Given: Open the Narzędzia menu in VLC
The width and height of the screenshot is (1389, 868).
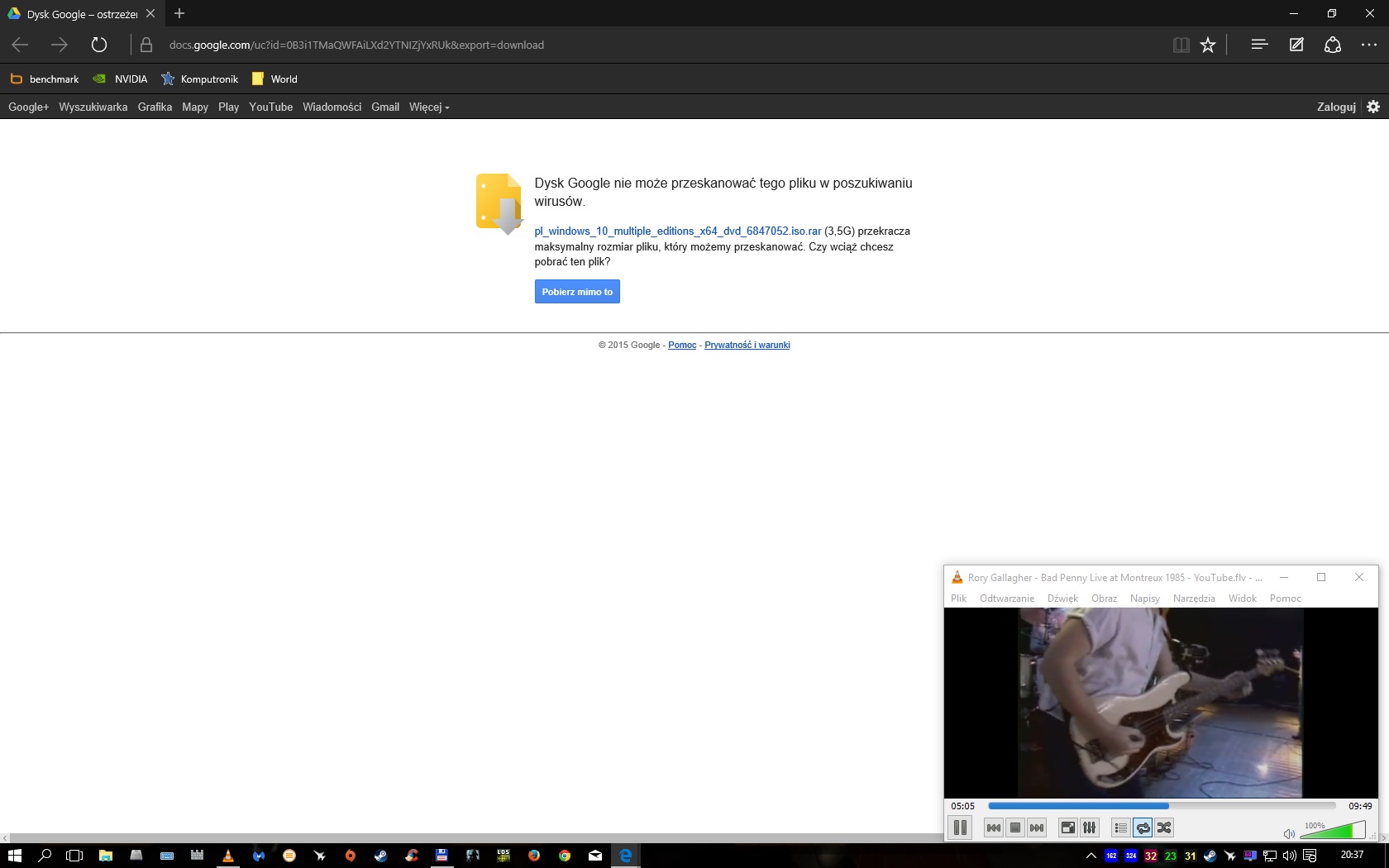Looking at the screenshot, I should coord(1194,599).
